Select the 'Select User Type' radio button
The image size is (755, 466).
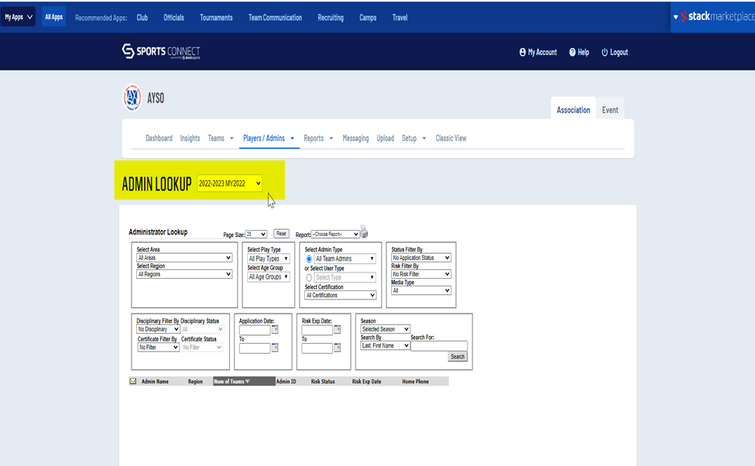pyautogui.click(x=309, y=276)
